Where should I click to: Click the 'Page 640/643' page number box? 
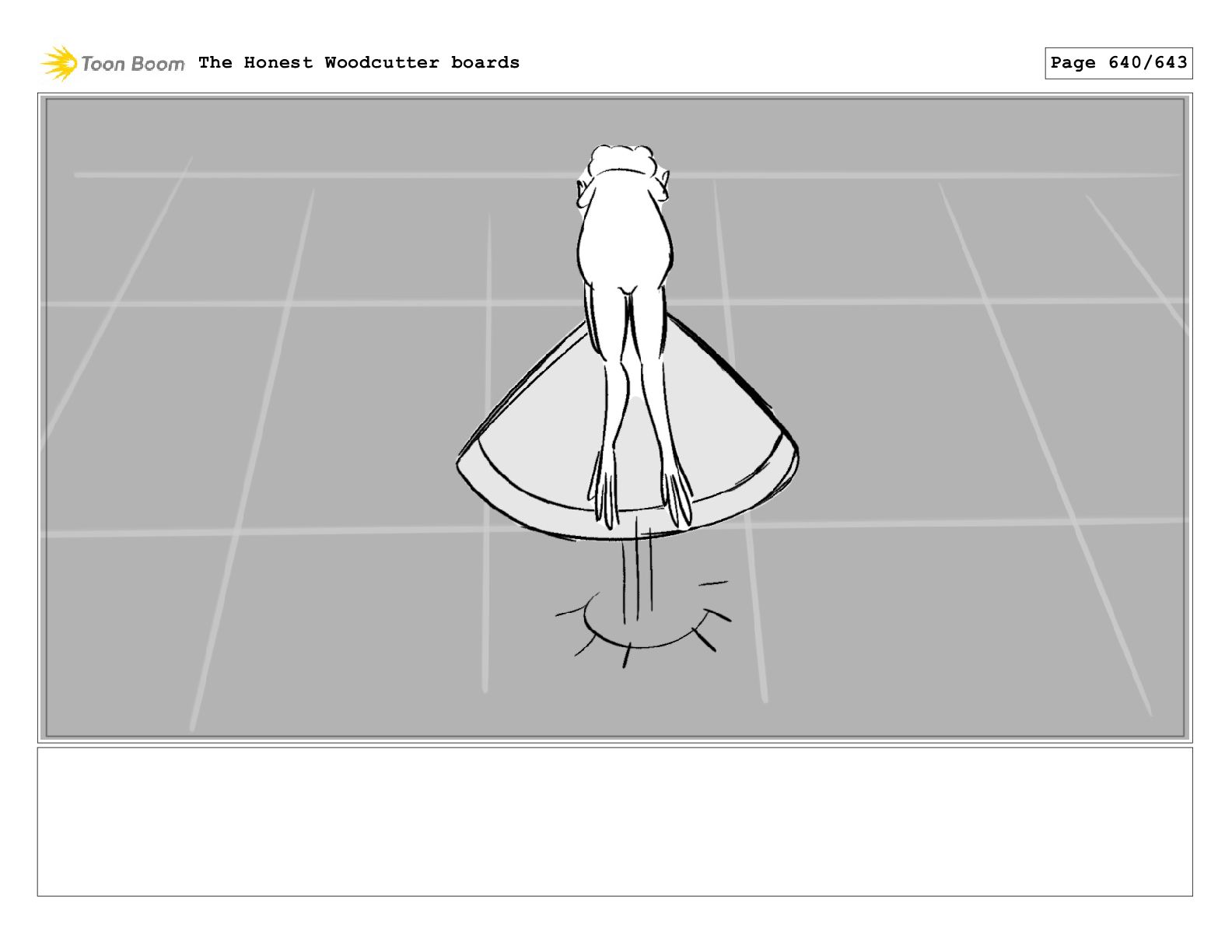(1118, 63)
